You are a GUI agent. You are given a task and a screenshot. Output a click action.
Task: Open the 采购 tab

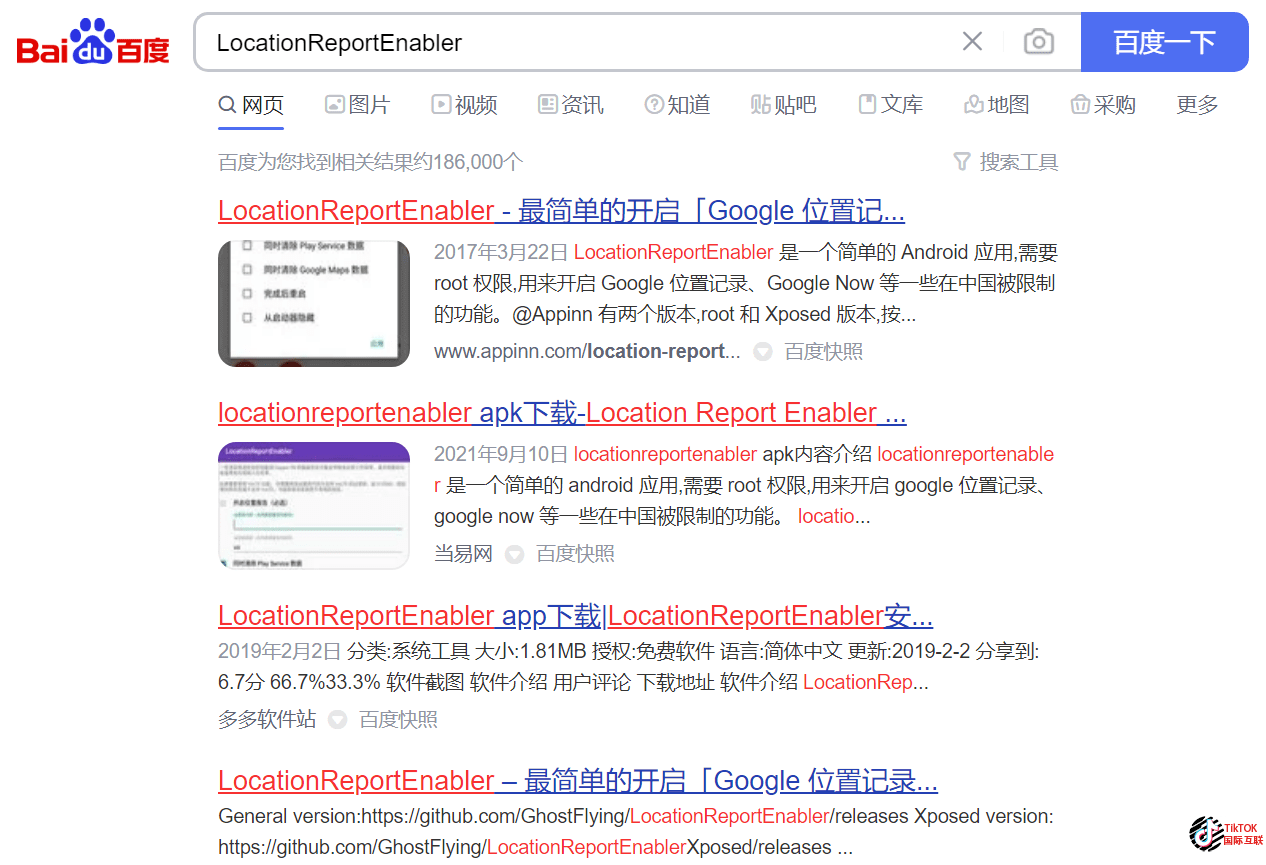click(1103, 105)
